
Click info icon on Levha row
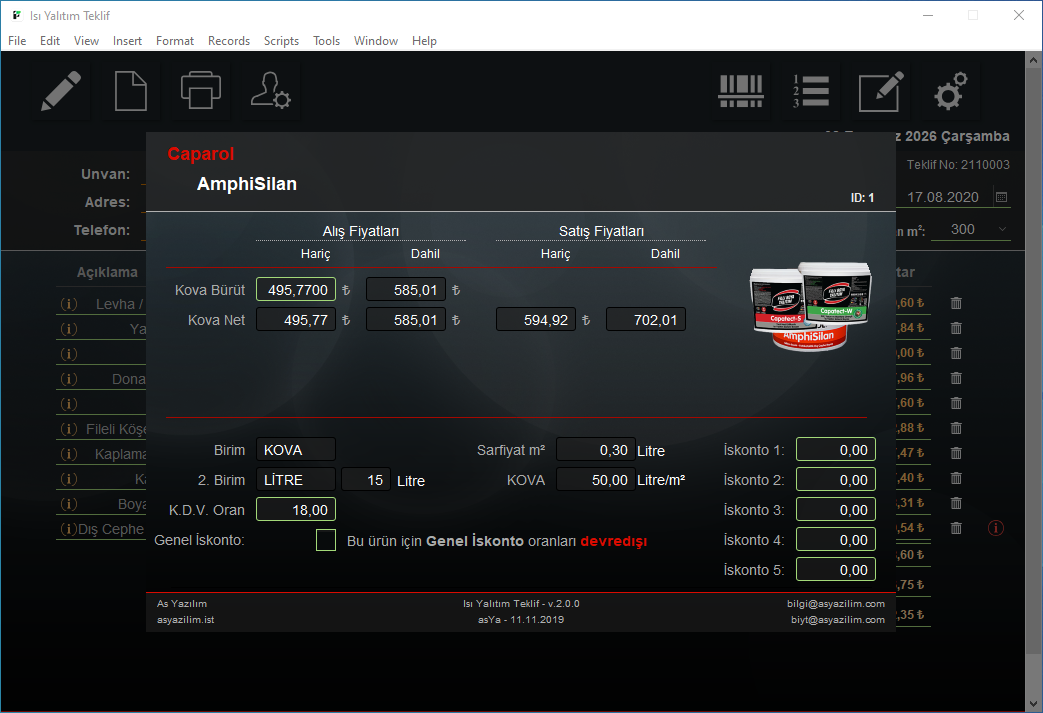tap(69, 304)
